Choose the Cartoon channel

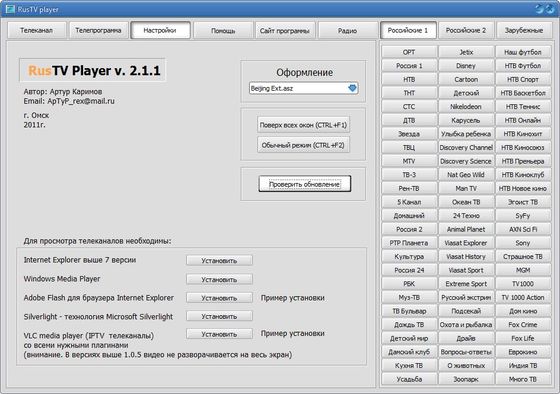466,79
